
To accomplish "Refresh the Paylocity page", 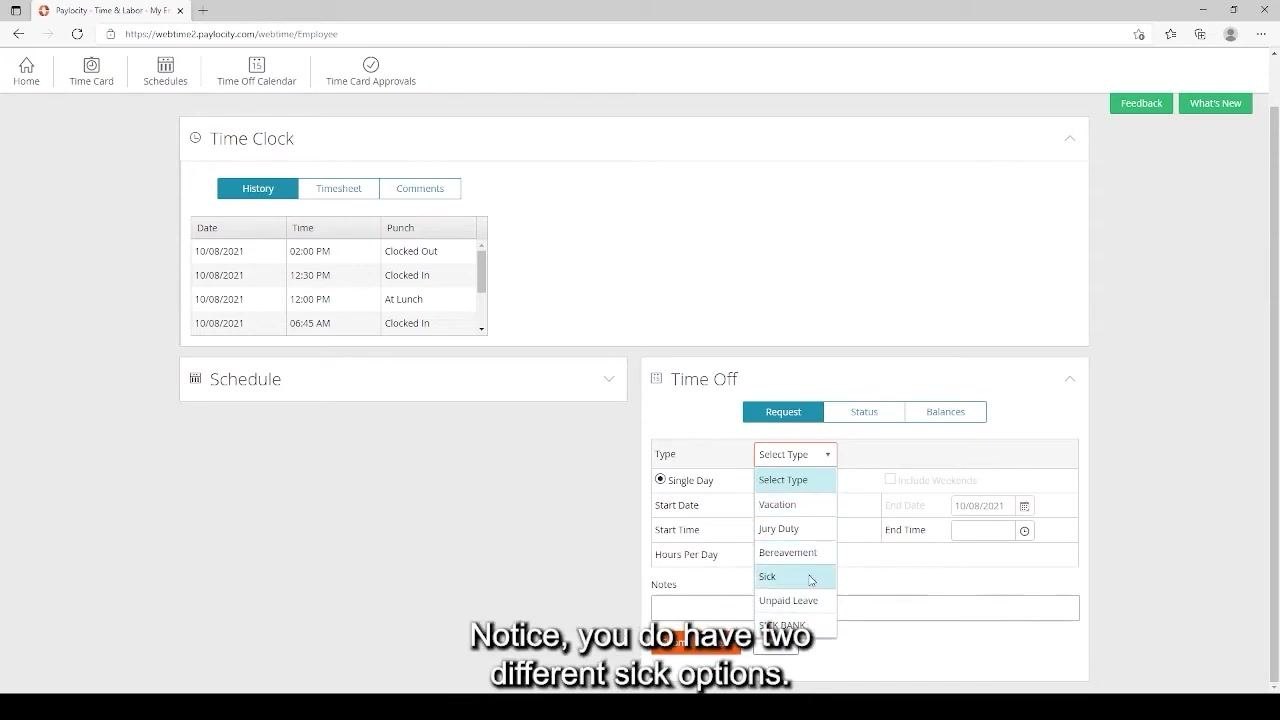I will tap(77, 34).
